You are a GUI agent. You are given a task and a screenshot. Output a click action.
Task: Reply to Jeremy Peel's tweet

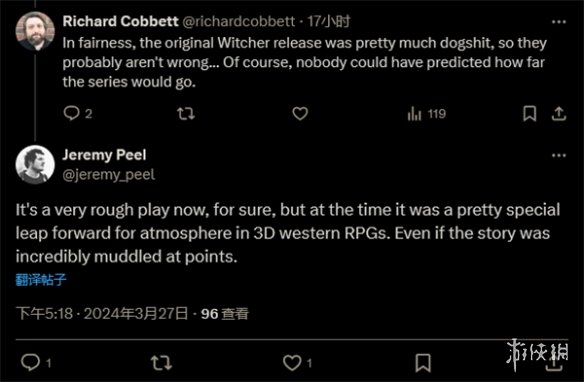pyautogui.click(x=31, y=362)
